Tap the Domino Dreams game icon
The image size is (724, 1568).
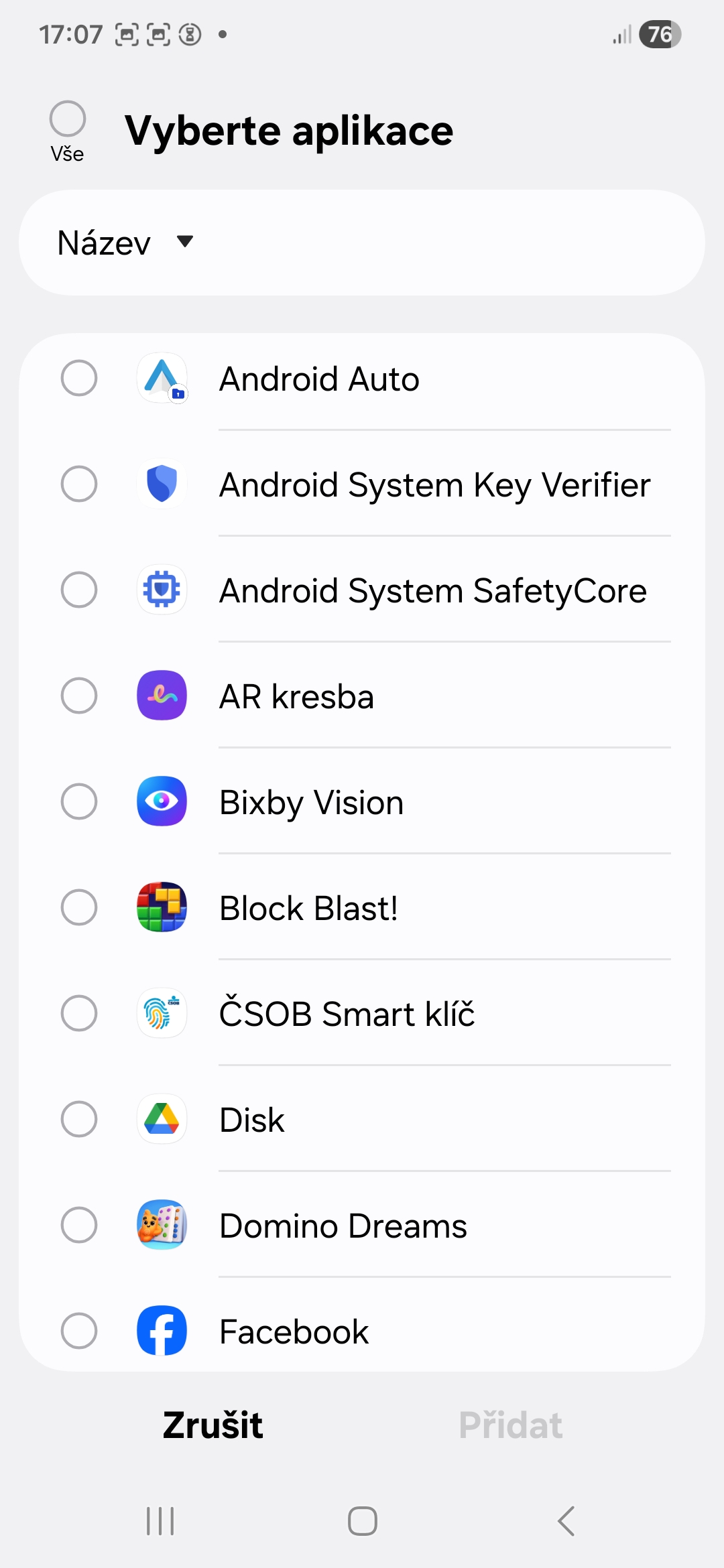click(162, 1225)
